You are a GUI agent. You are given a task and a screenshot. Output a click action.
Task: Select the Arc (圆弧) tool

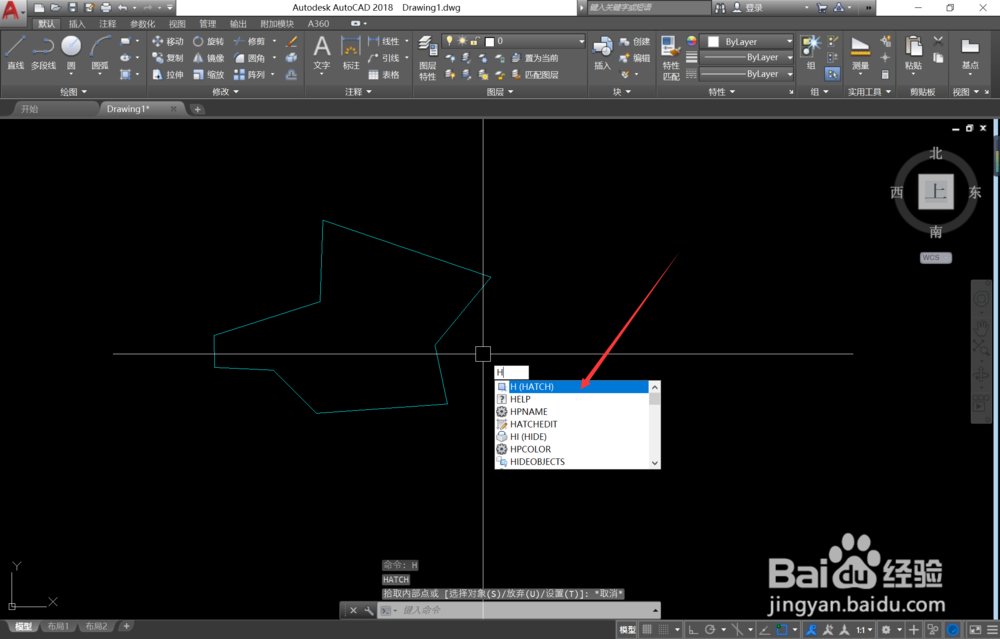click(x=99, y=52)
